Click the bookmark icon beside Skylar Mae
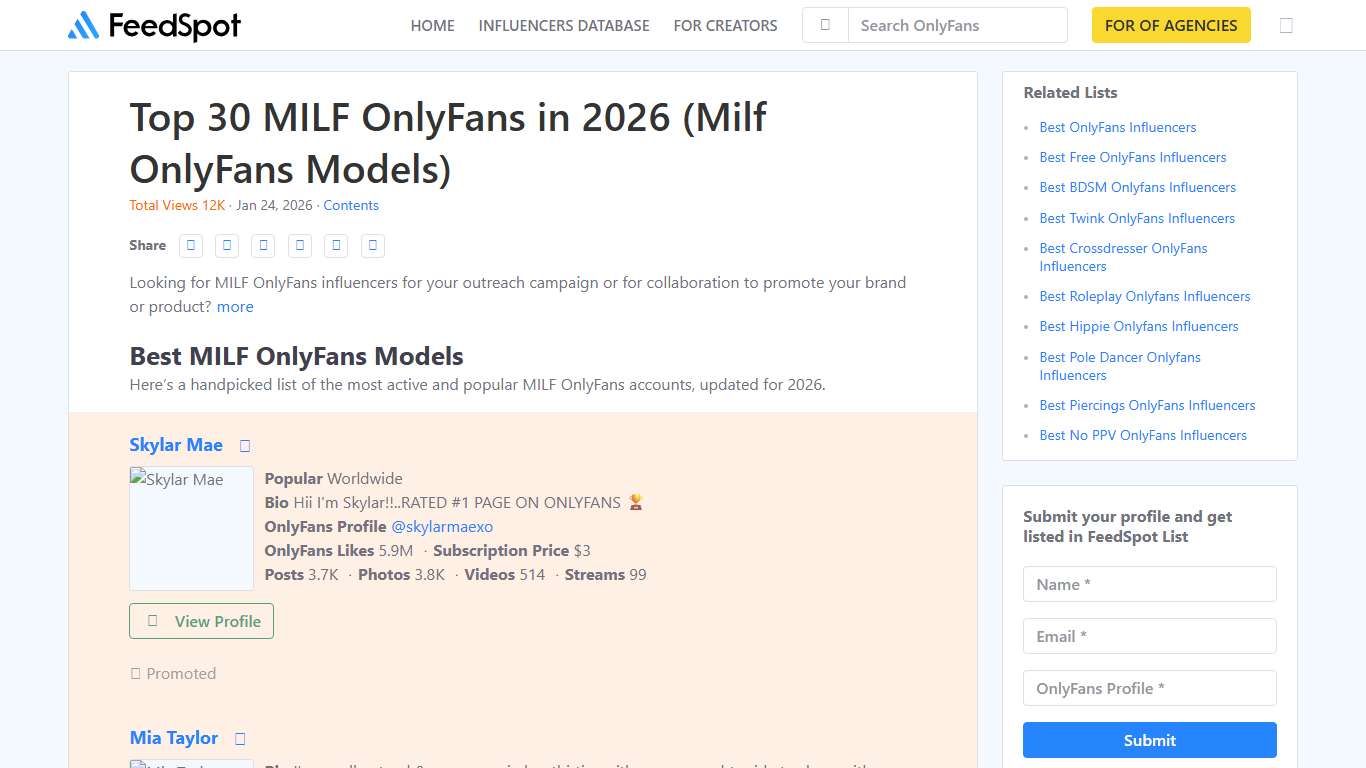1366x768 pixels. (x=244, y=446)
